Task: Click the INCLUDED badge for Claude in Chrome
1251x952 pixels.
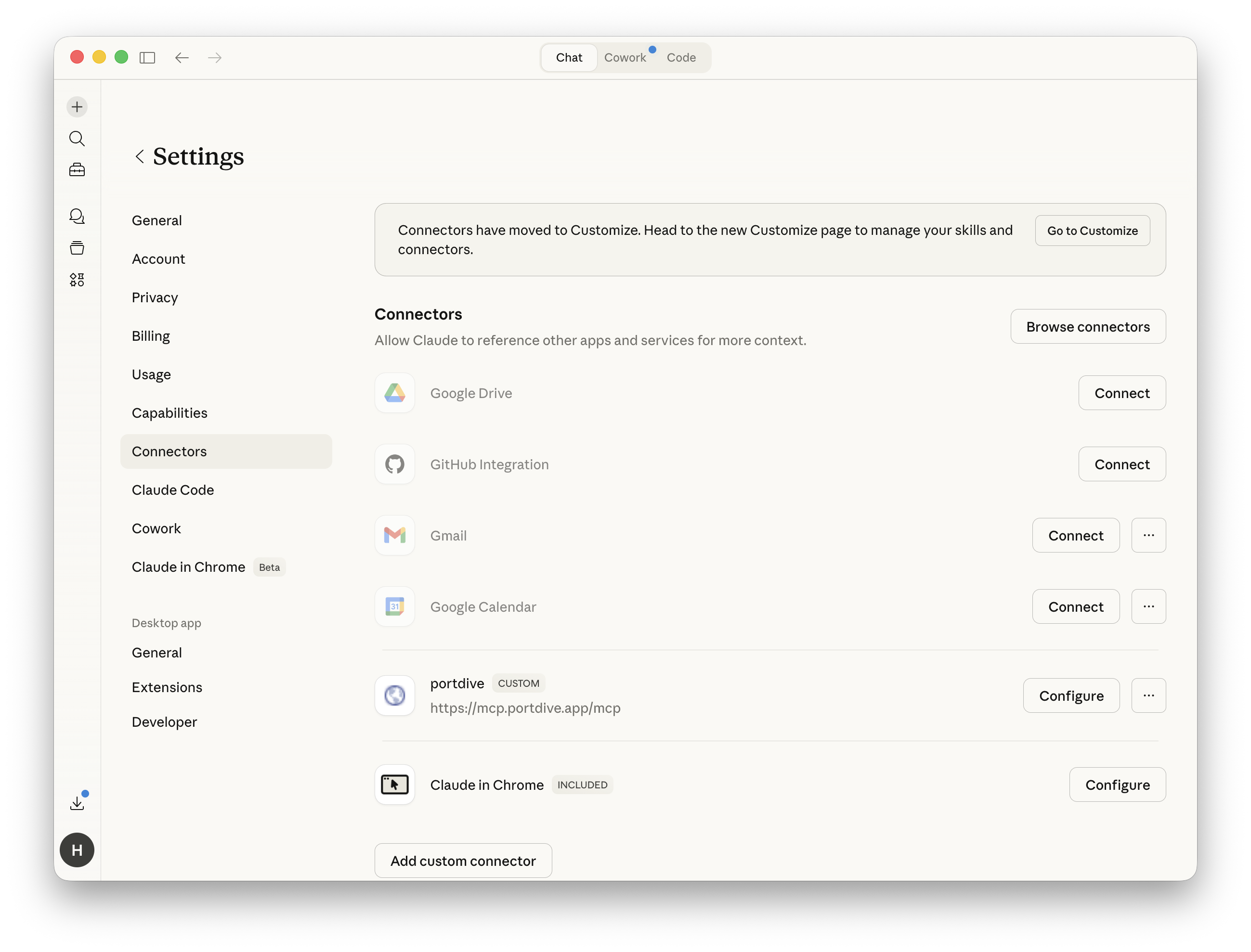Action: pyautogui.click(x=582, y=785)
